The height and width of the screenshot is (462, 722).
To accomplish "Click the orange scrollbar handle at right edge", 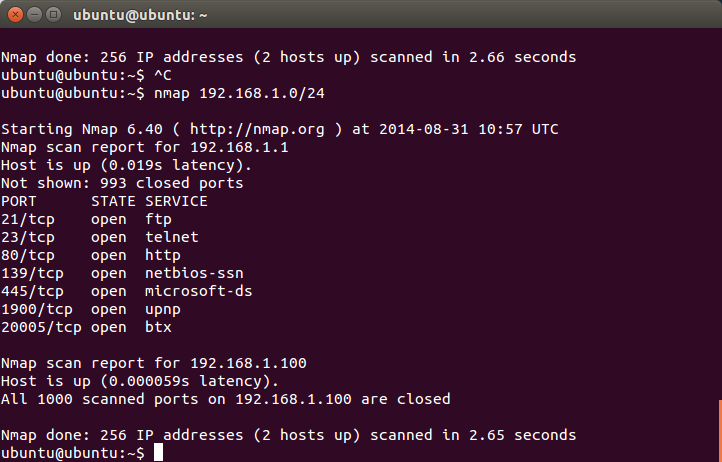I will tap(720, 431).
